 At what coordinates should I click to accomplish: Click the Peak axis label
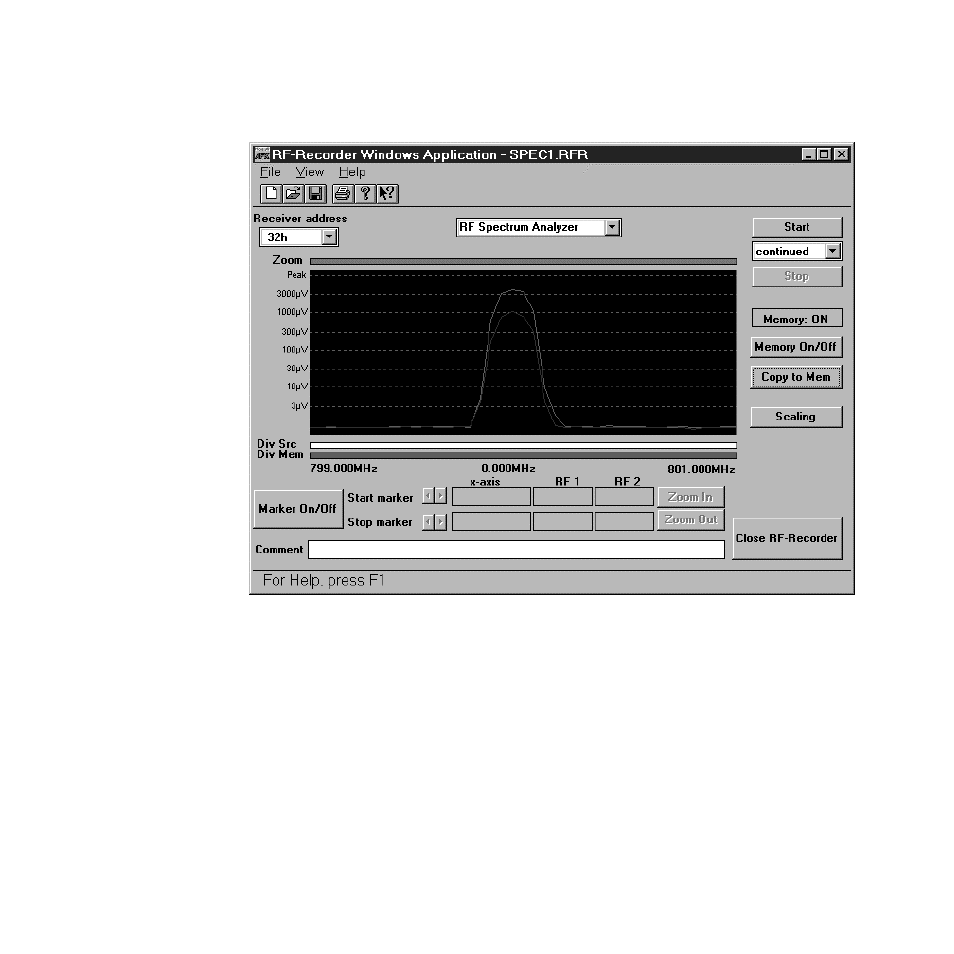[x=297, y=275]
